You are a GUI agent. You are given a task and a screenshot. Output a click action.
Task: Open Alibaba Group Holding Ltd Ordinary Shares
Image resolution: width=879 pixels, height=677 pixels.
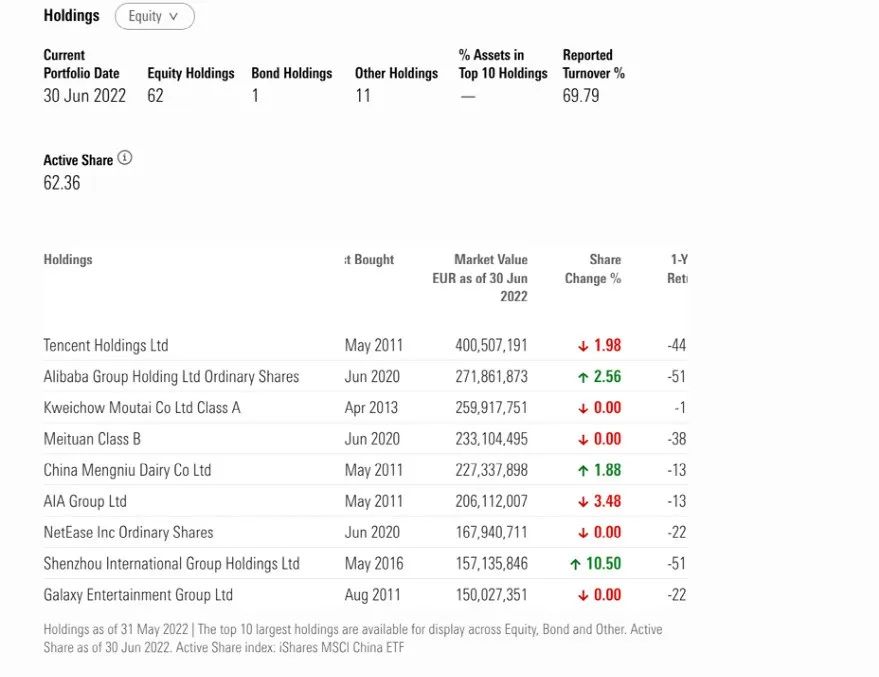click(x=171, y=377)
